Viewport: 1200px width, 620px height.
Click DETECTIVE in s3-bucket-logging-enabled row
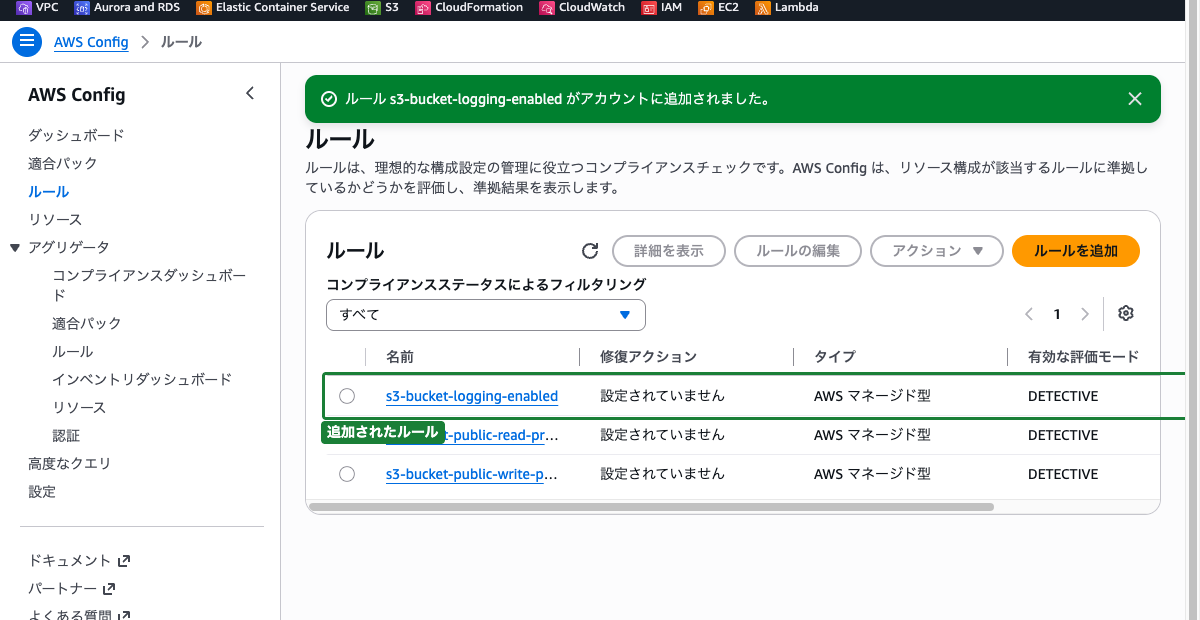point(1063,396)
